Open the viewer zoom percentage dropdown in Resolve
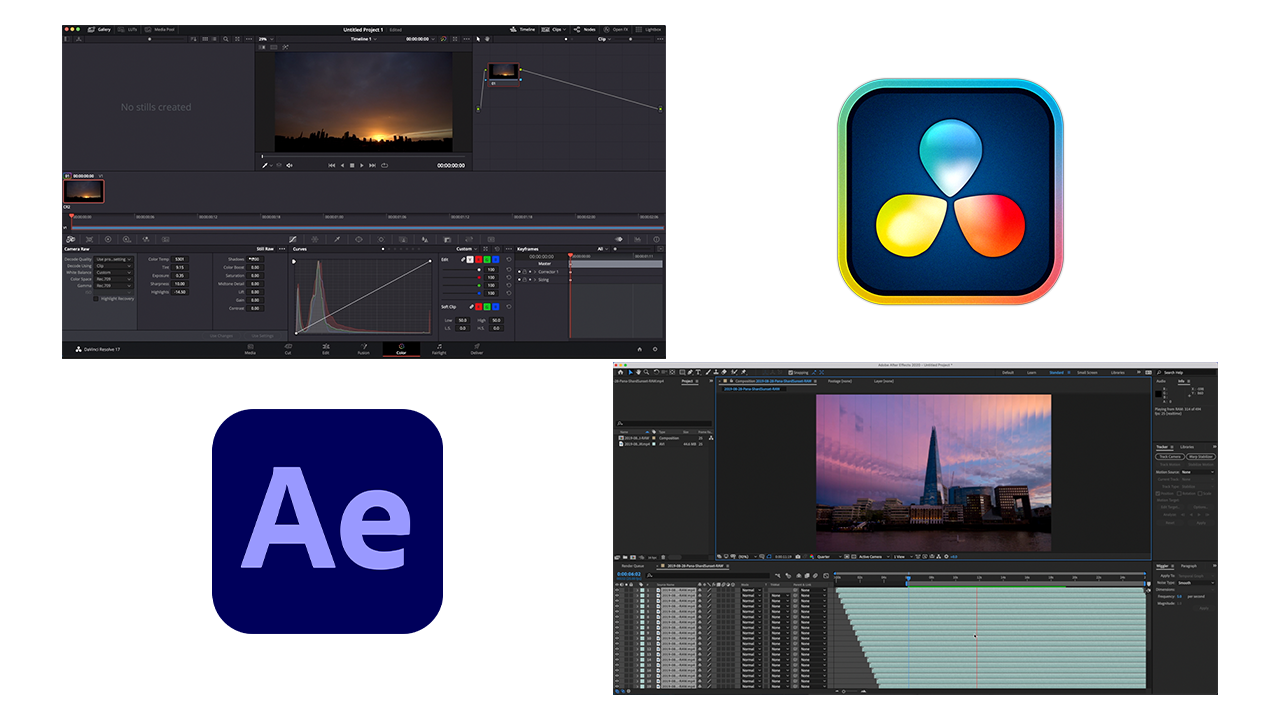This screenshot has width=1280, height=720. coord(266,39)
